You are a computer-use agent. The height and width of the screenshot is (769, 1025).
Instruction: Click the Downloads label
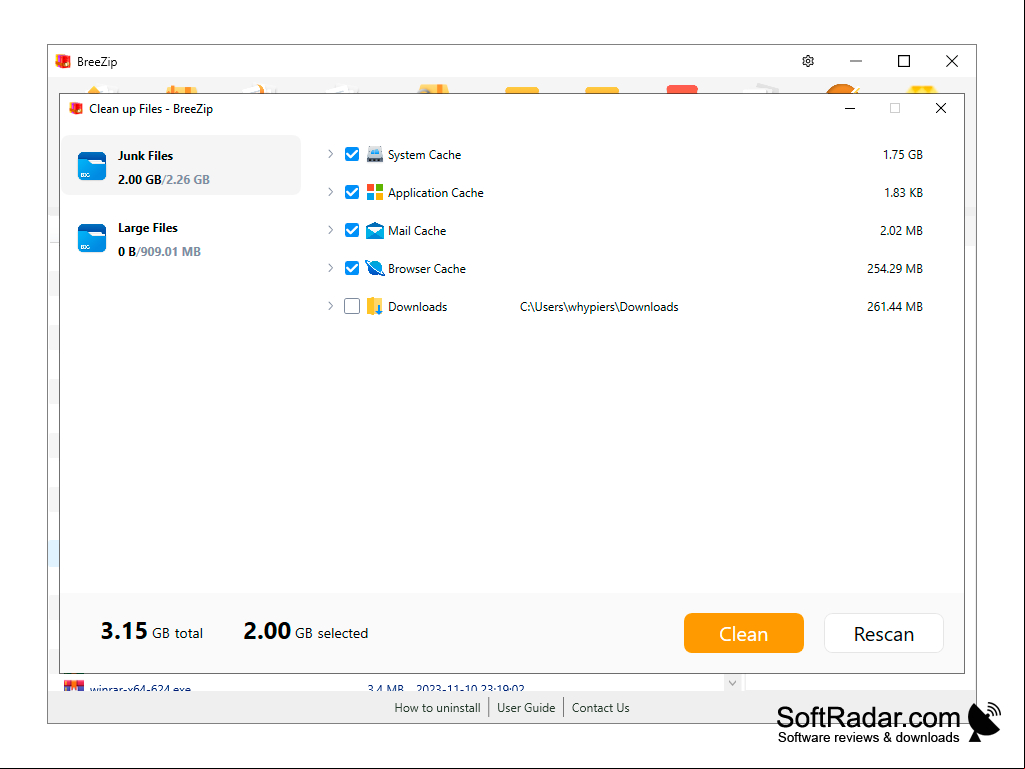[x=417, y=307]
